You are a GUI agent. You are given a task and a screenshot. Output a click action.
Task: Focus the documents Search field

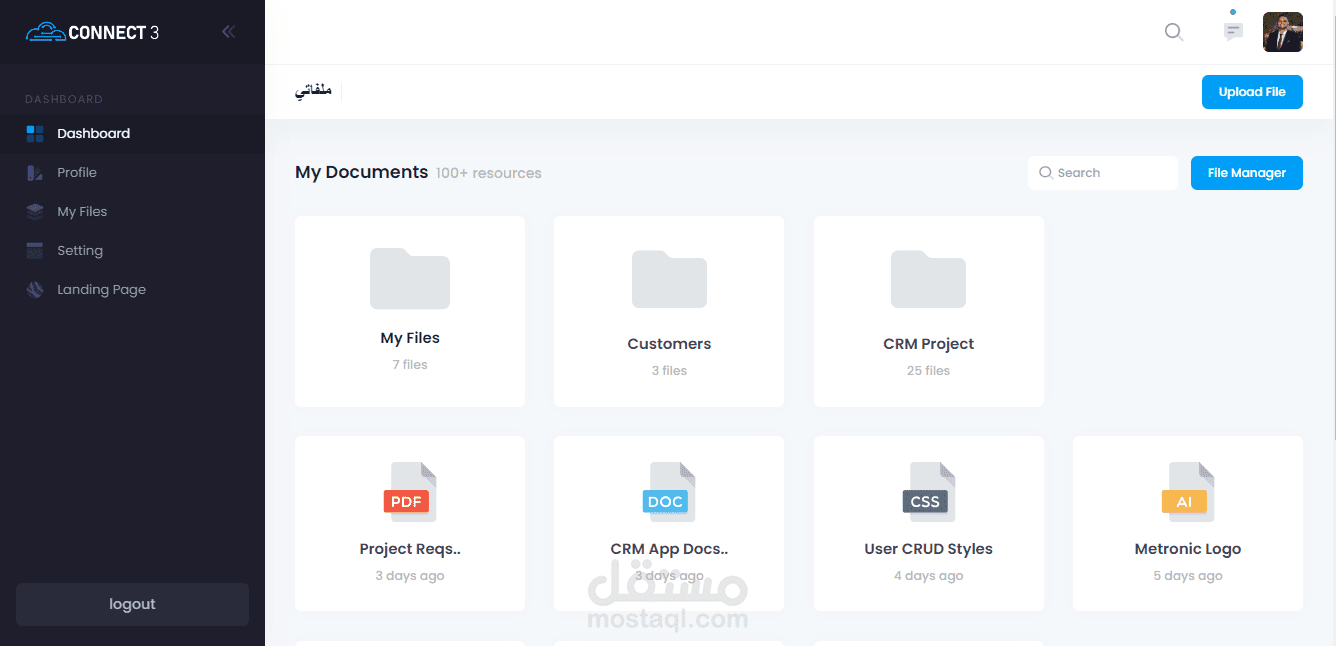pos(1102,173)
